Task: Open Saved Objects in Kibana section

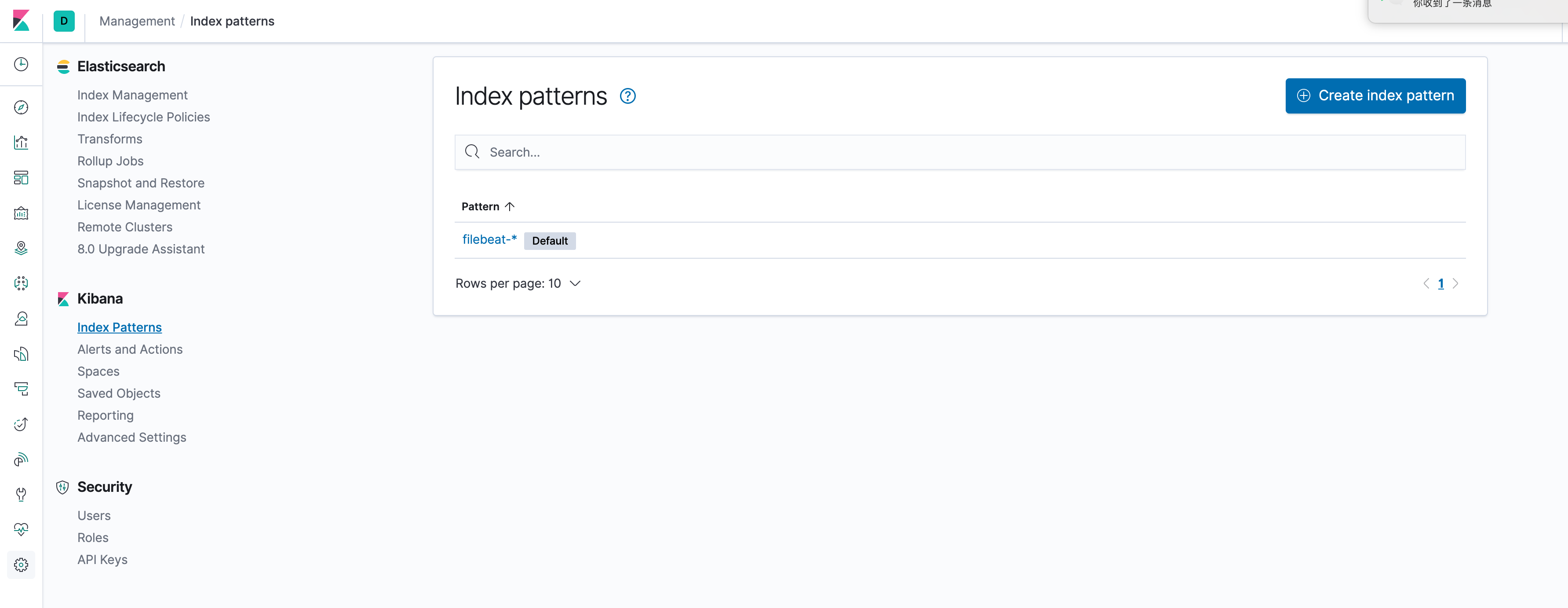Action: click(x=119, y=394)
